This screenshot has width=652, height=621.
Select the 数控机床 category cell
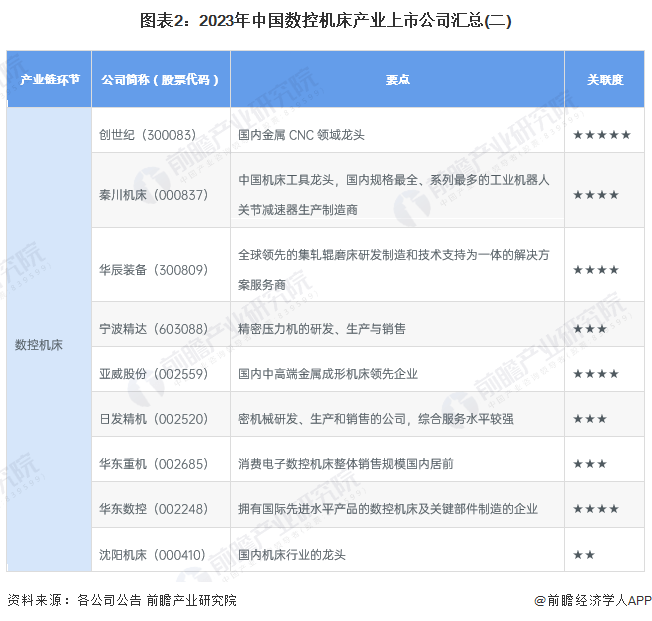49,339
